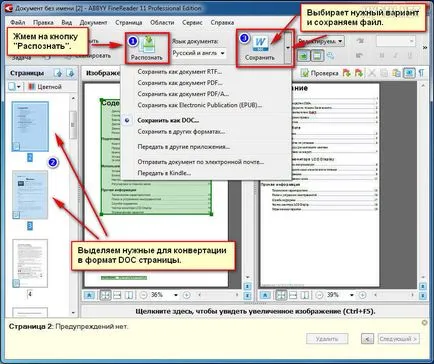
Task: Open the font size combo box in the toolbar
Action: pos(396,41)
